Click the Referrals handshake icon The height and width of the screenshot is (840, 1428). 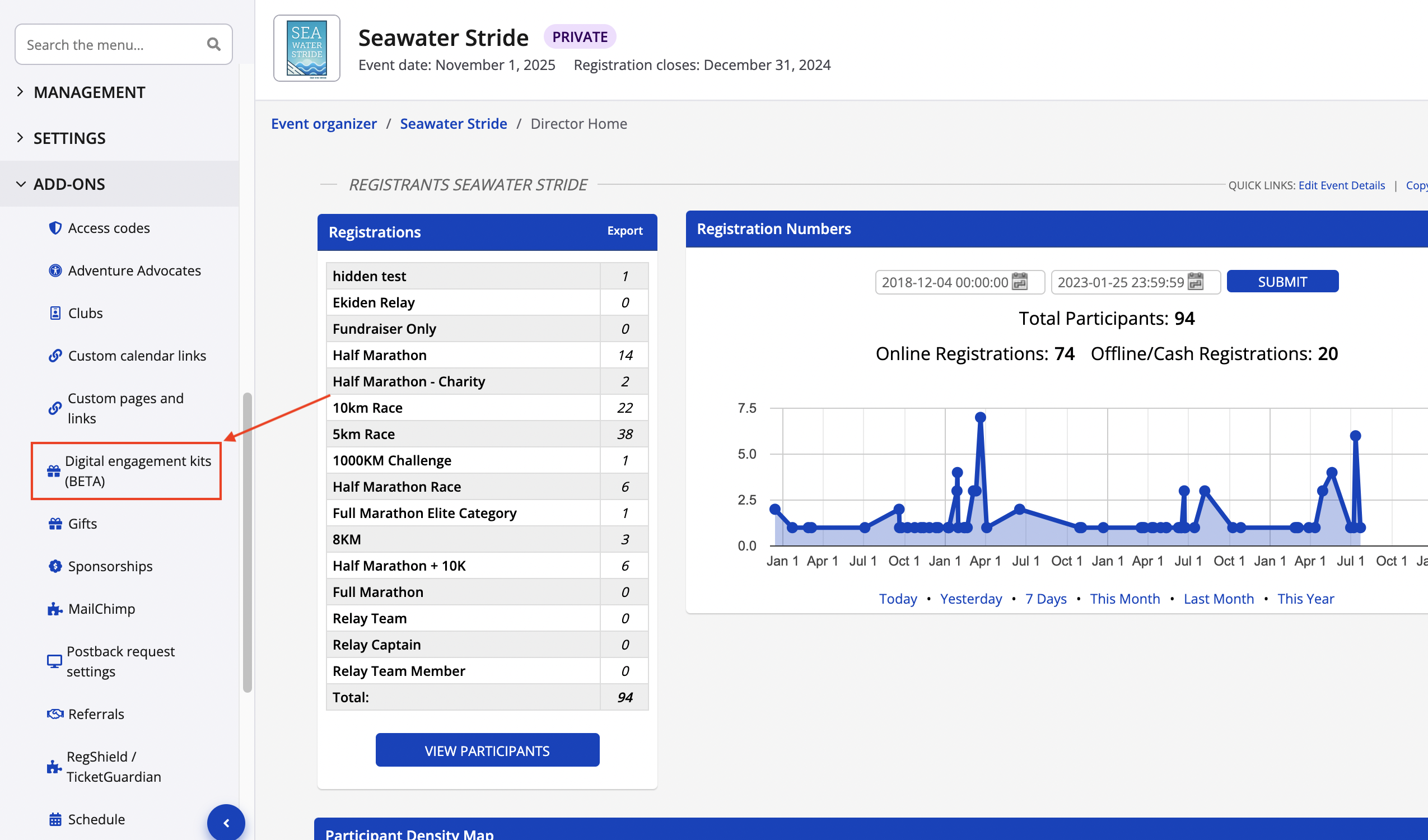[x=55, y=713]
